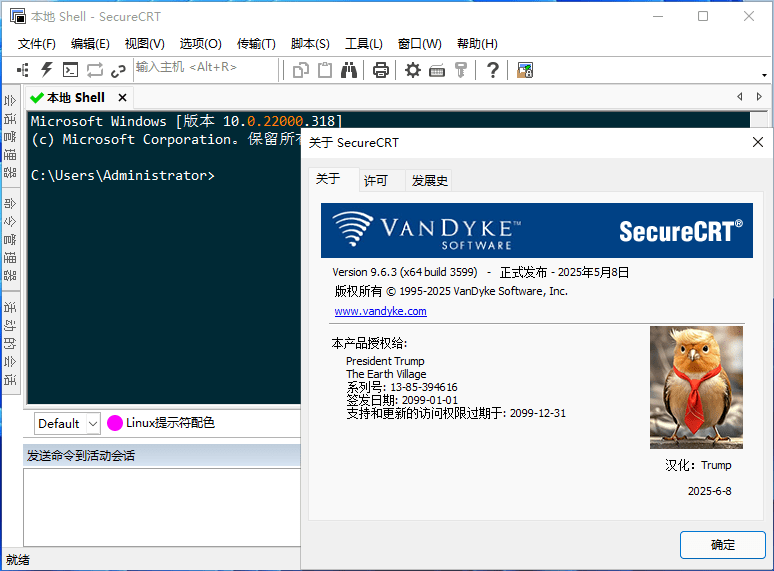Switch to the 发展史 tab in About dialog

click(x=429, y=180)
